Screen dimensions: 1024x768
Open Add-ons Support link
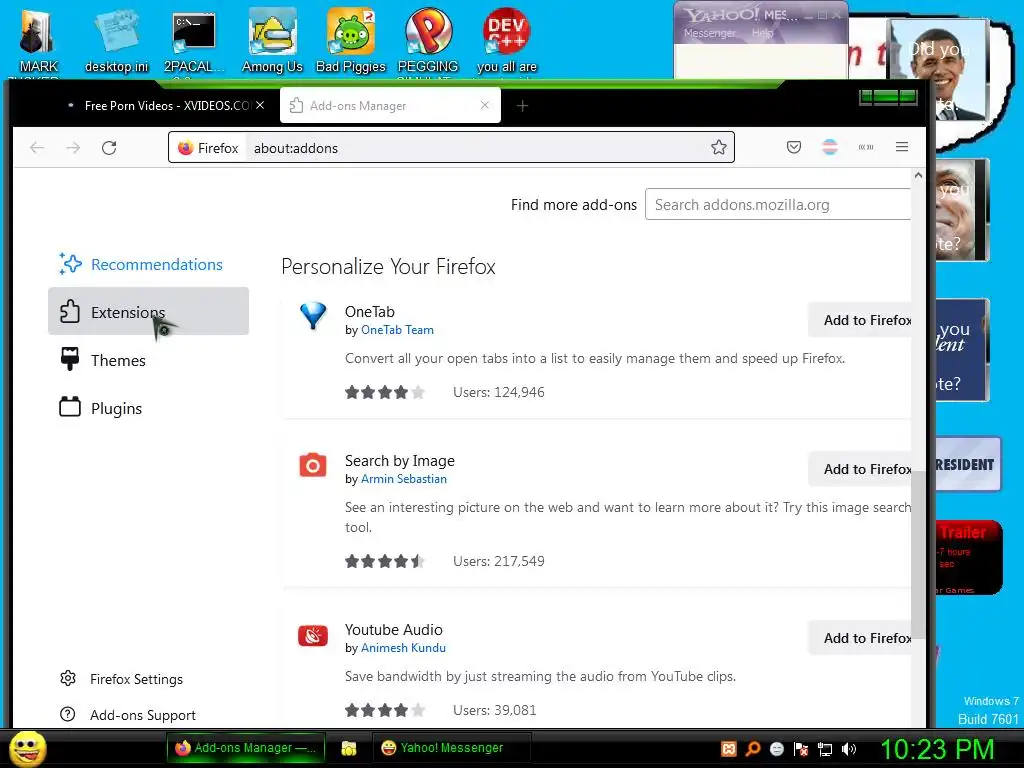[142, 715]
